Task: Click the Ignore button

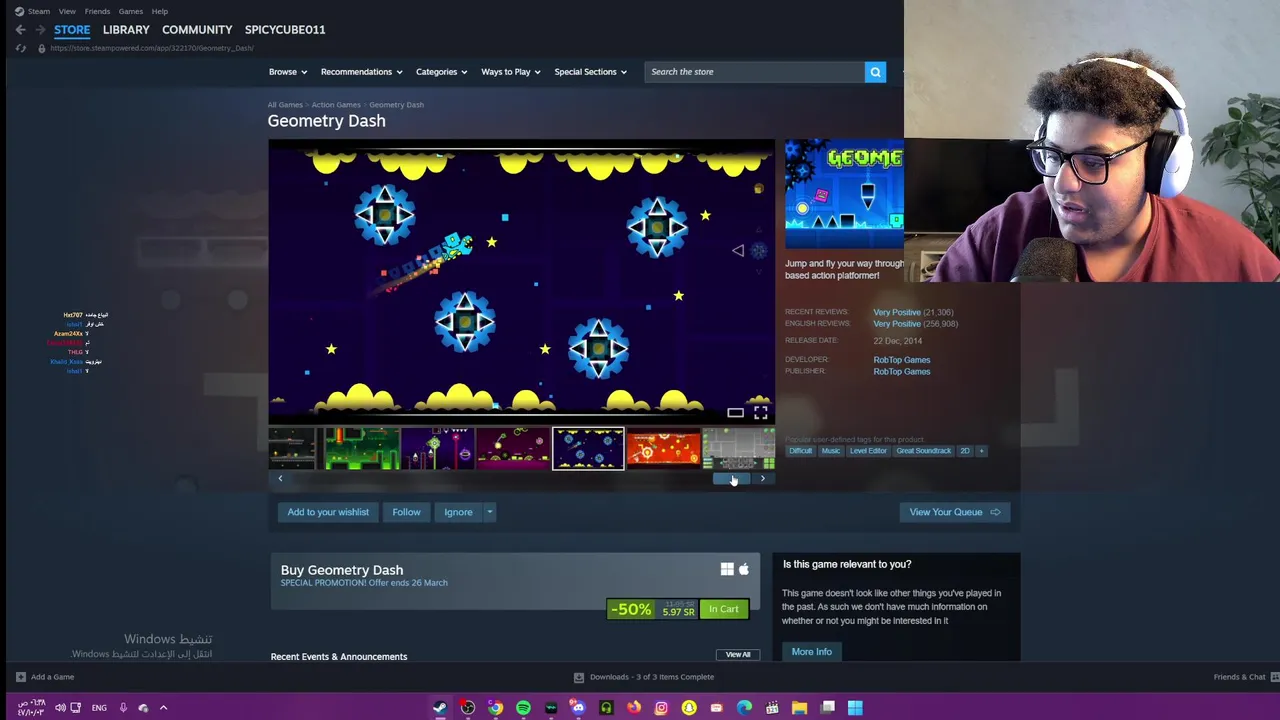Action: click(x=458, y=512)
